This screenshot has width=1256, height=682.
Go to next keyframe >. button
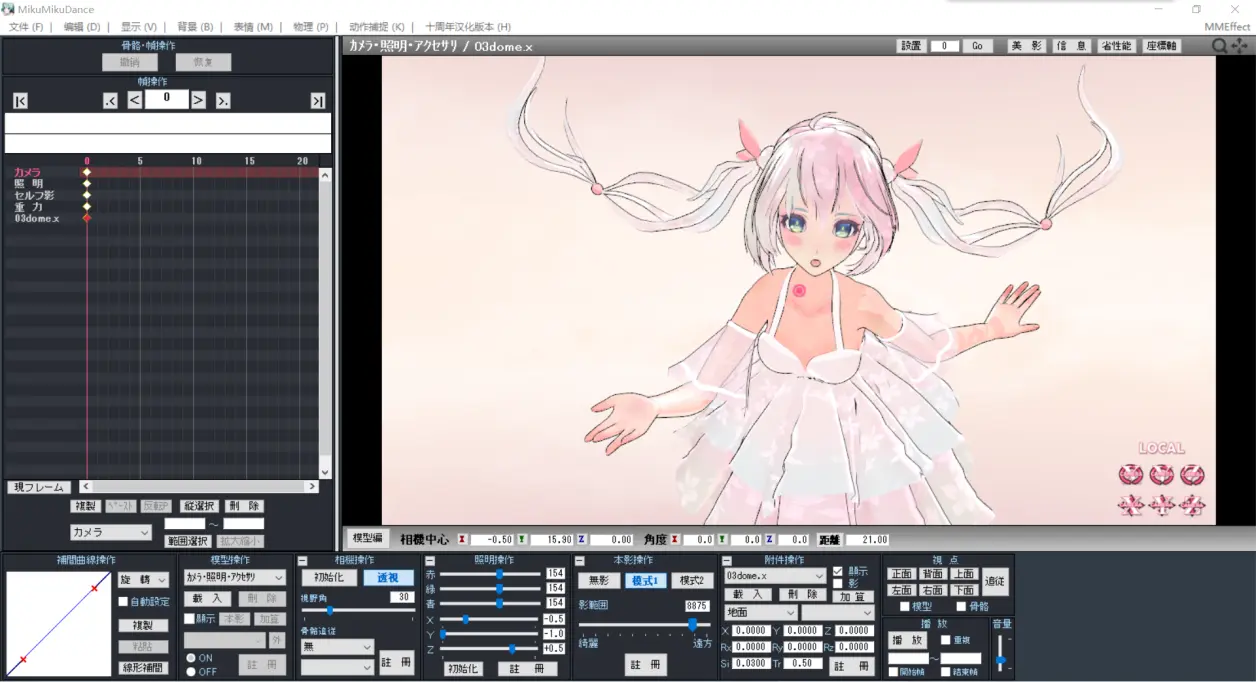(223, 100)
